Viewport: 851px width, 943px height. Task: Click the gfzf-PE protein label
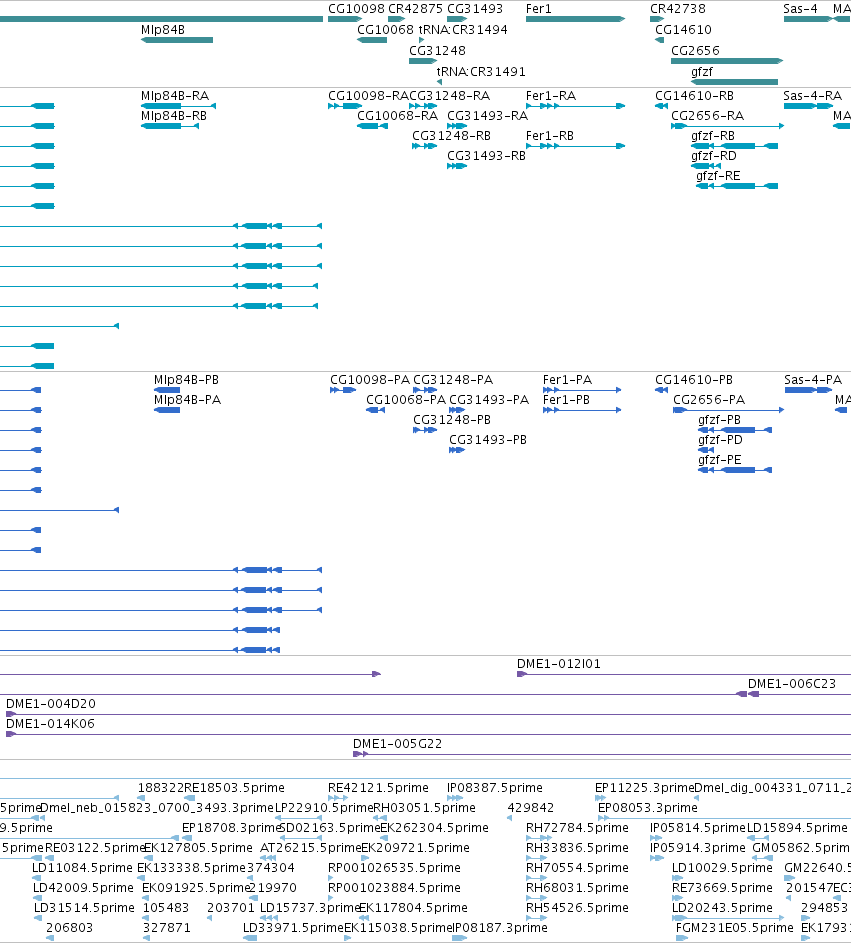pyautogui.click(x=720, y=460)
